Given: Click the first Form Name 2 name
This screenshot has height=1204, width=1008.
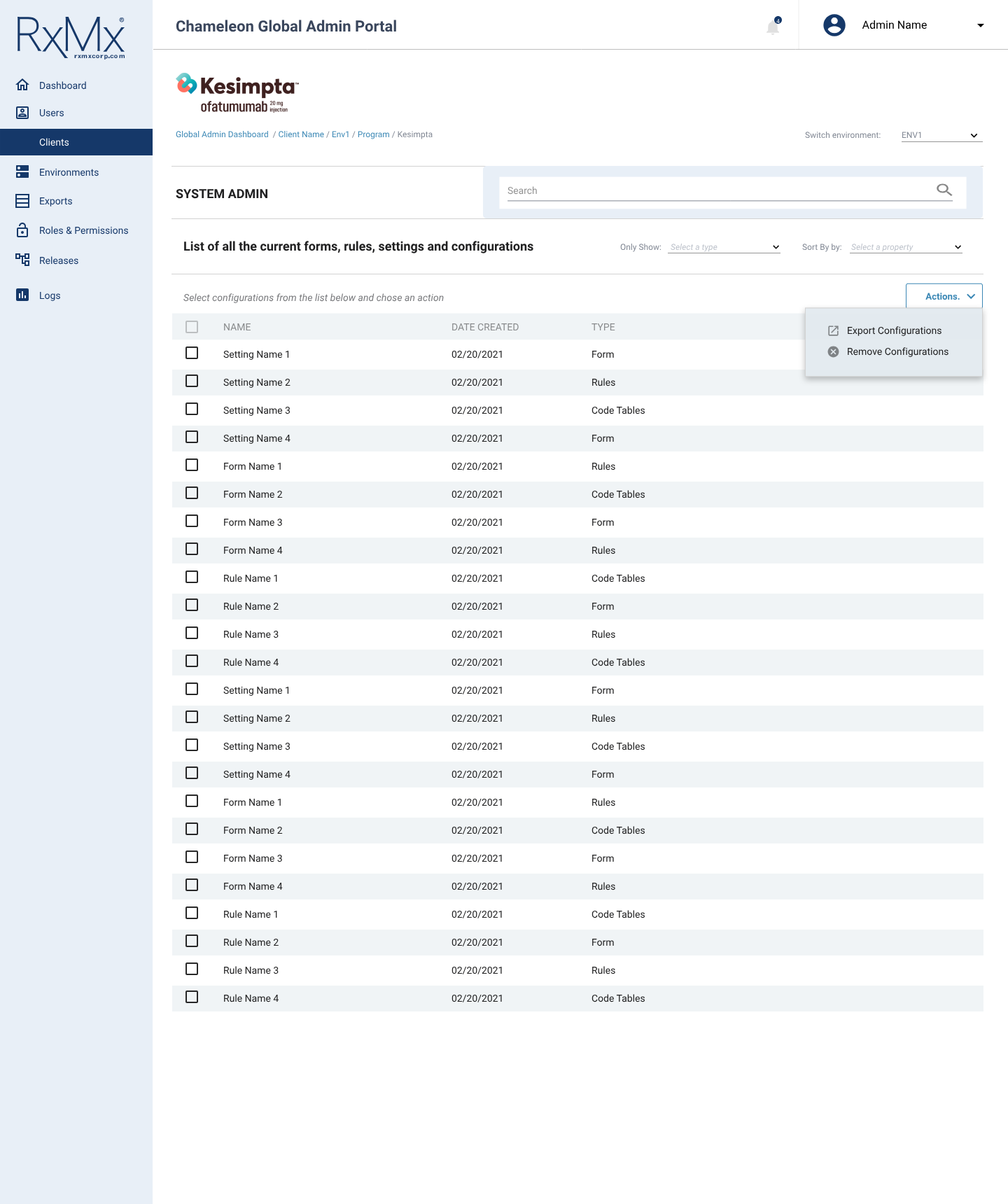Looking at the screenshot, I should 253,494.
